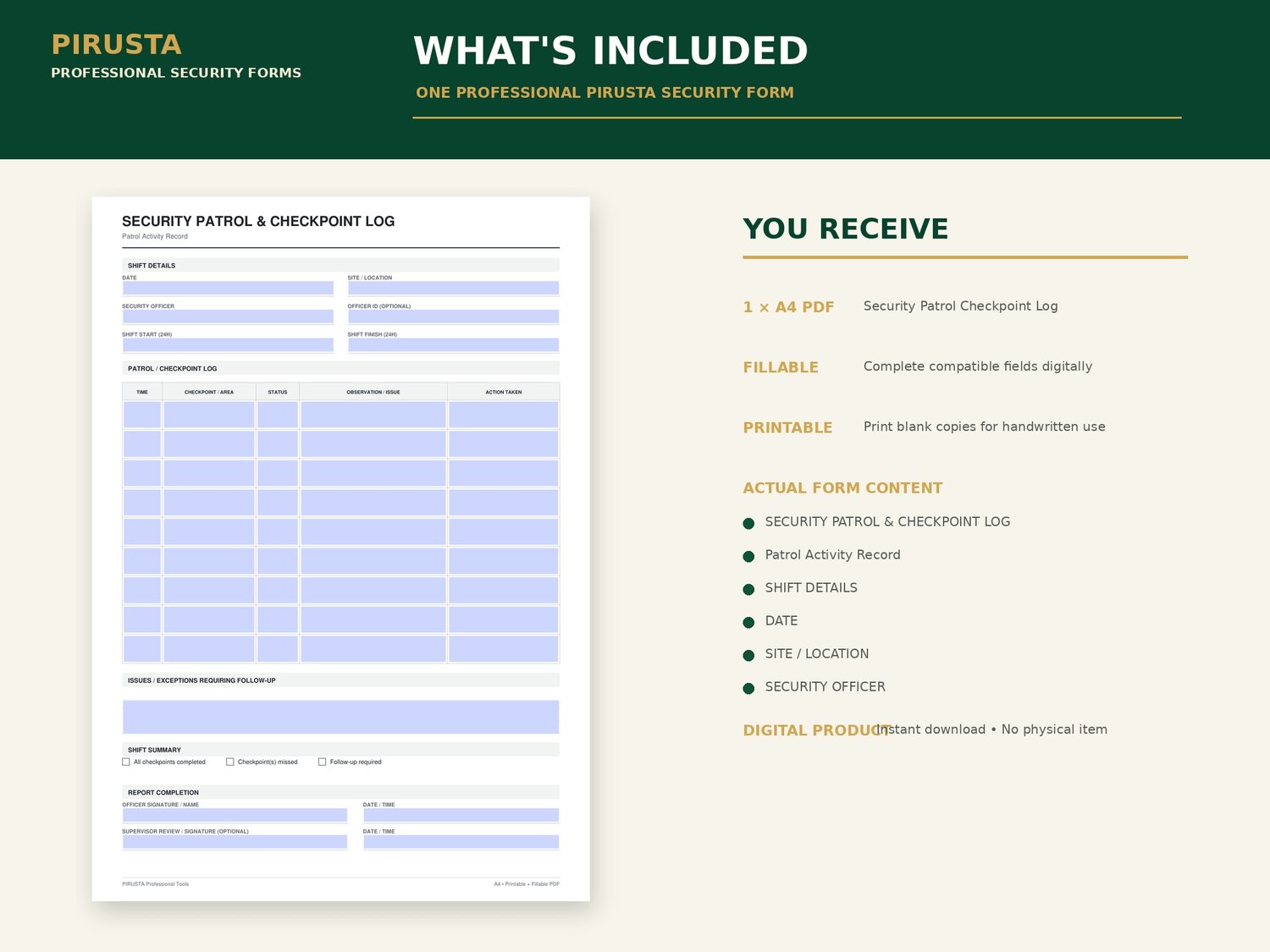Click the SECURITY OFFICER form field
Screen dimensions: 1270x952
pos(228,316)
